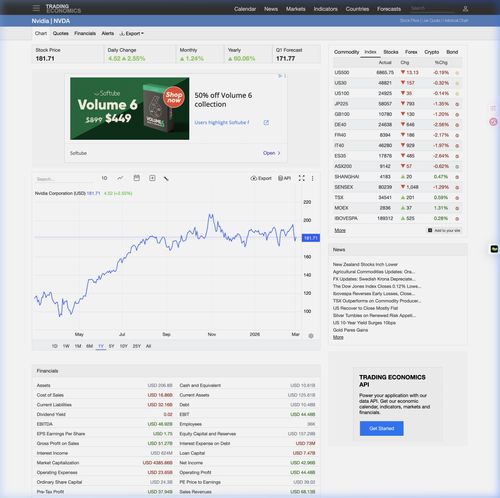Set chart range to 1W
Image resolution: width=500 pixels, height=498 pixels.
point(66,346)
